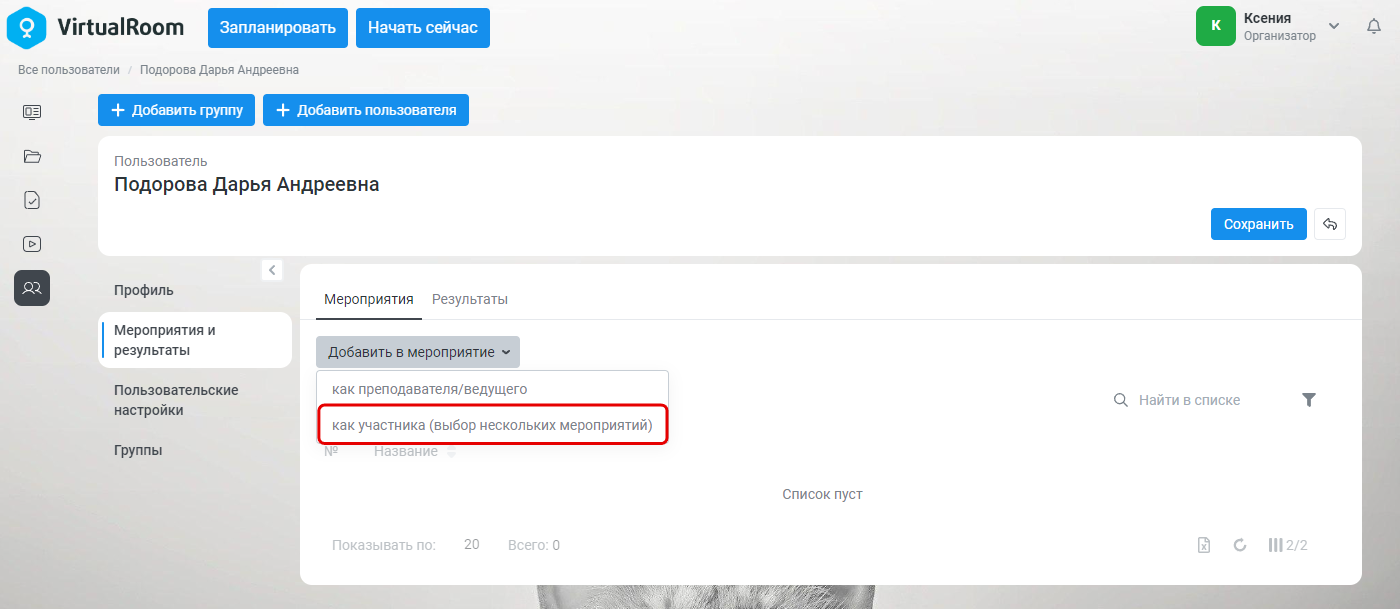Expand the Ксения account menu chevron
The image size is (1400, 609).
click(1334, 26)
